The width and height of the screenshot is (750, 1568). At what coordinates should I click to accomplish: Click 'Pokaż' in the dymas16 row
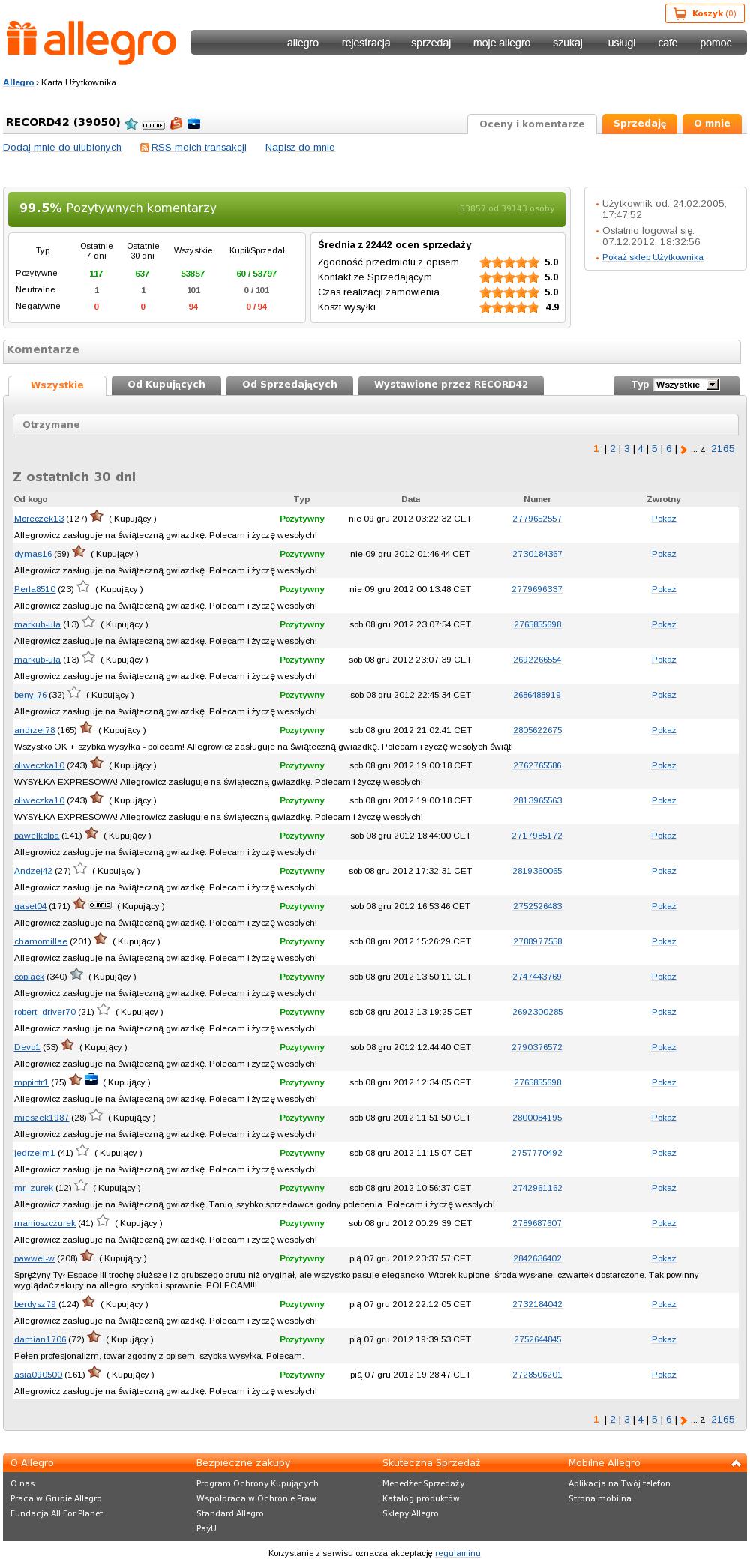tap(664, 554)
